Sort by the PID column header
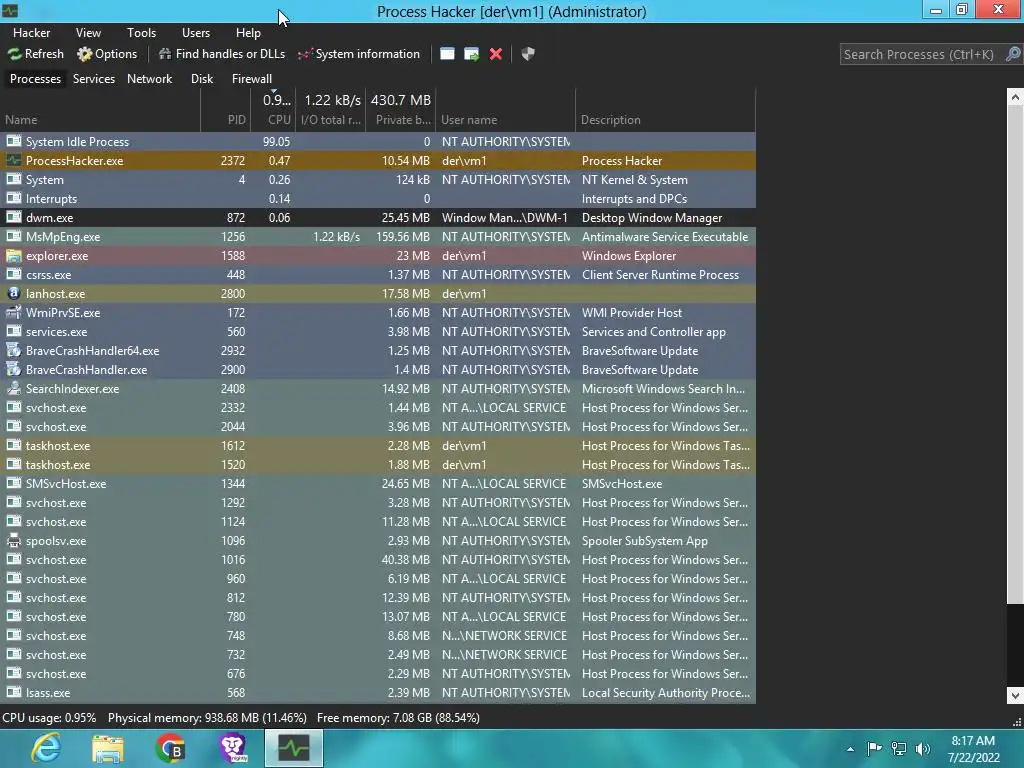Viewport: 1024px width, 768px height. (225, 110)
